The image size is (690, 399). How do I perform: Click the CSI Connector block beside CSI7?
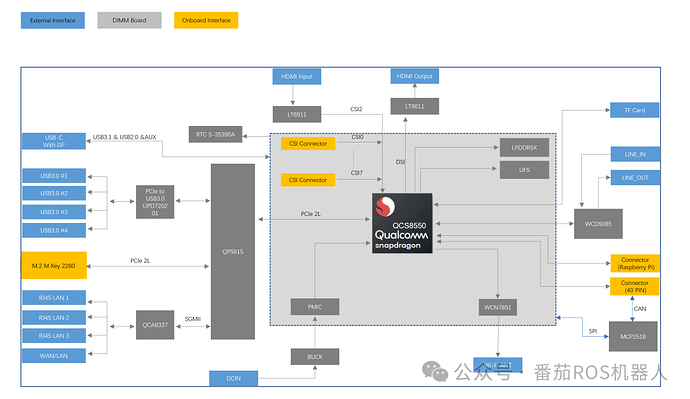point(308,180)
